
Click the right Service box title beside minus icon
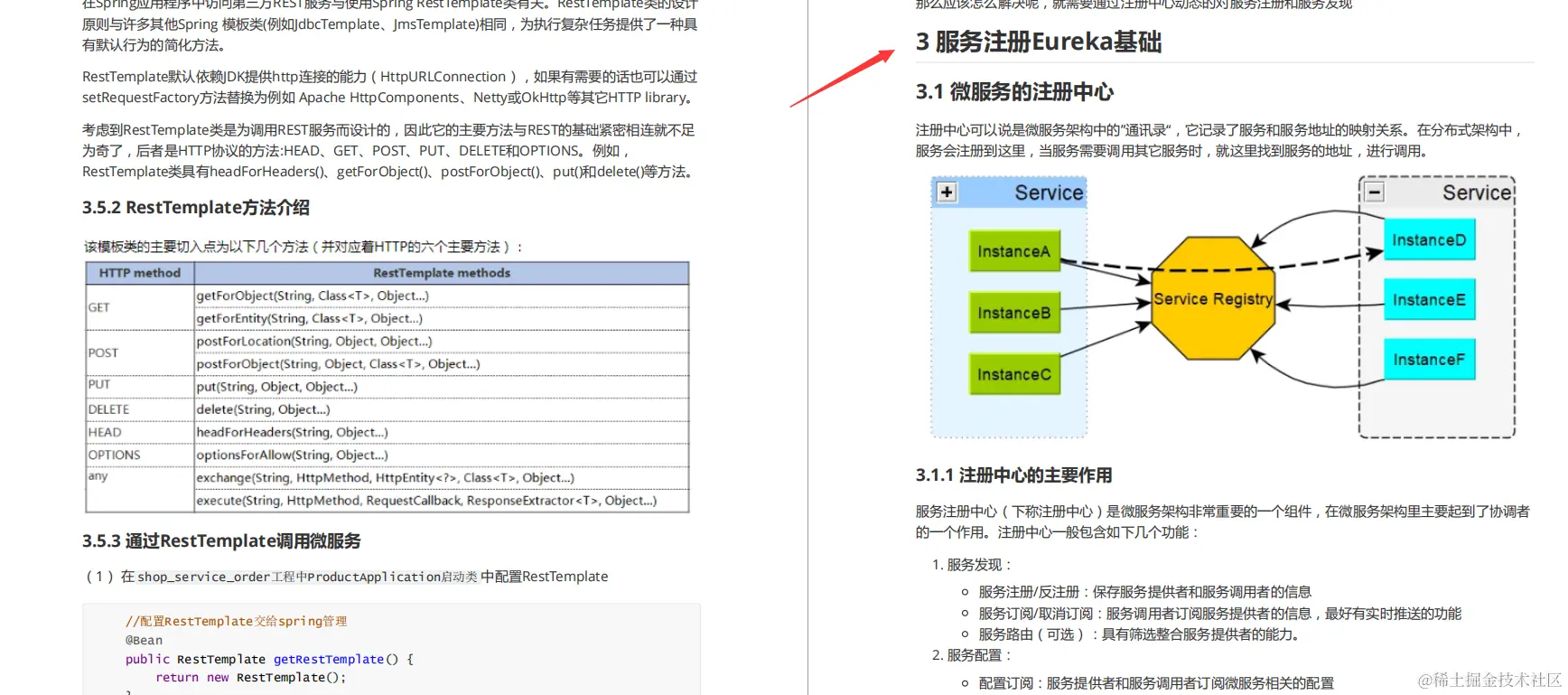pos(1477,193)
